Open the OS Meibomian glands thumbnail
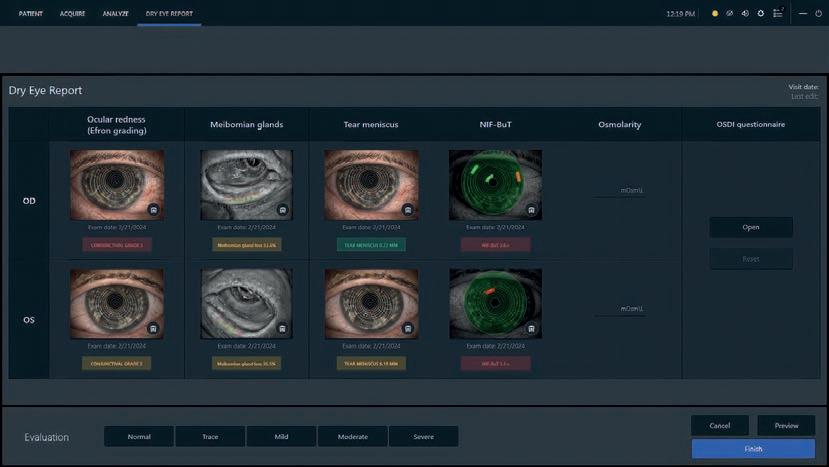Screen dimensions: 829x467 click(246, 304)
